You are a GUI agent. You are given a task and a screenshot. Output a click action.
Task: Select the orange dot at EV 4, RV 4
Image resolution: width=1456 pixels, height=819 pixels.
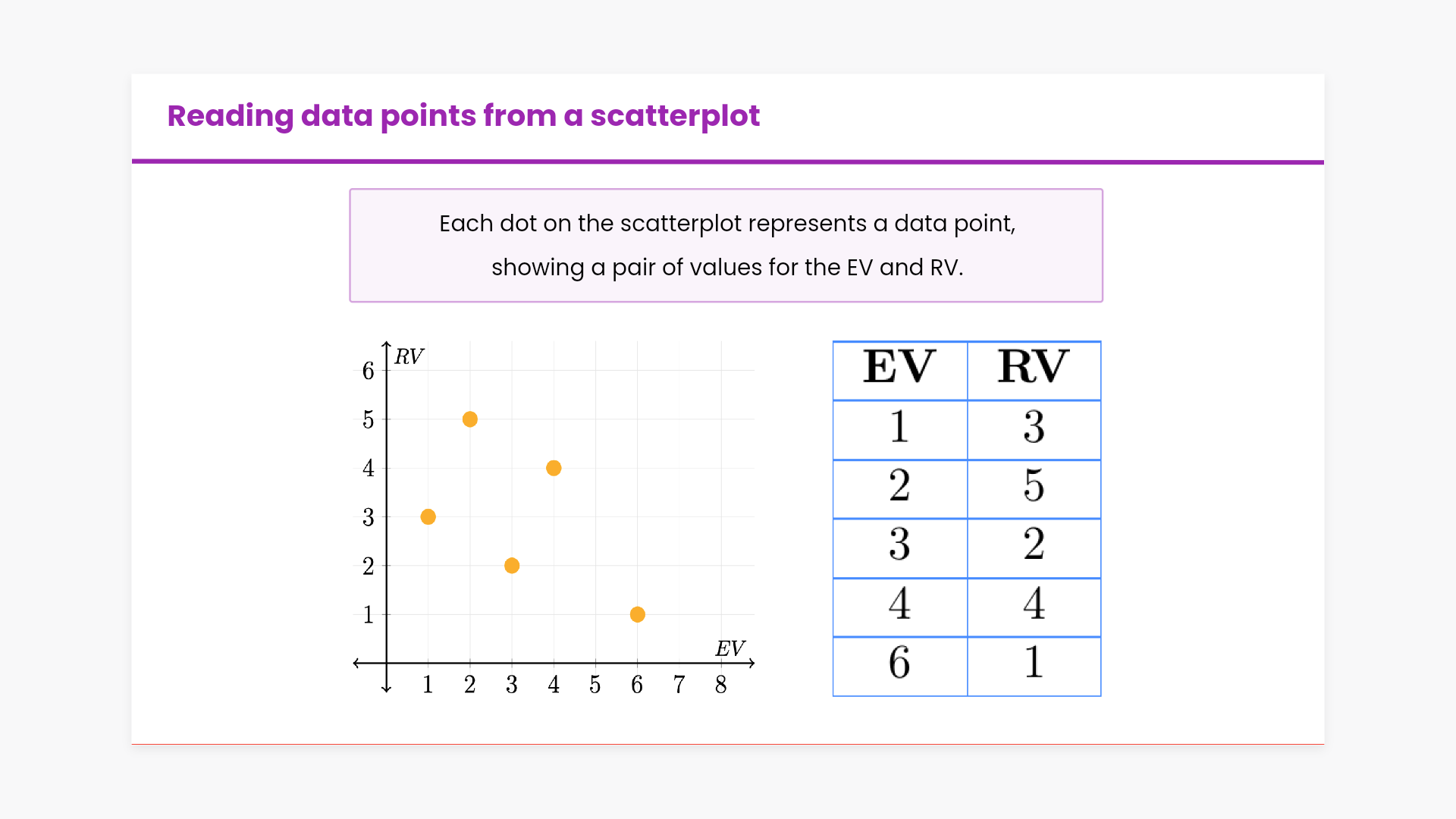click(554, 469)
